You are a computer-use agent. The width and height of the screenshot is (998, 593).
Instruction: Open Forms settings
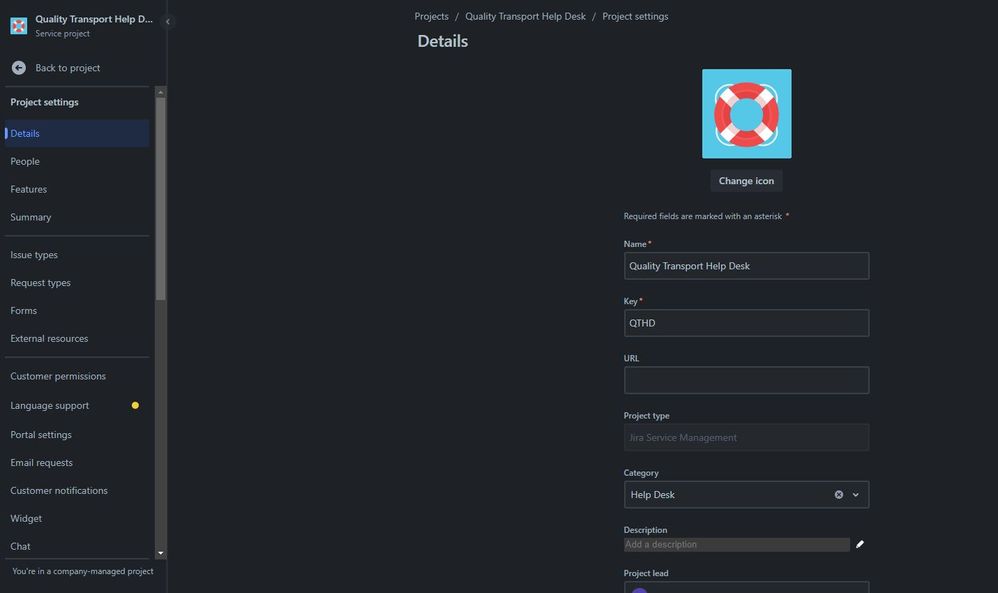77,311
